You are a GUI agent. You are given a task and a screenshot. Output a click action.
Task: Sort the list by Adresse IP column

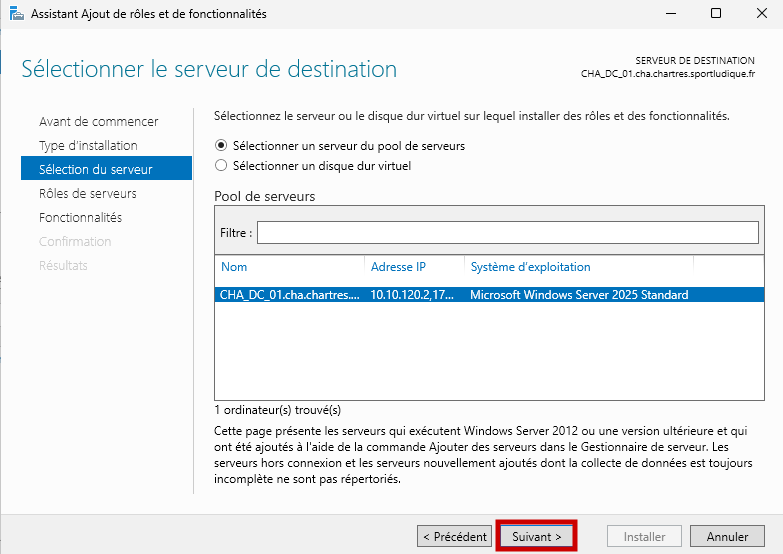[413, 267]
